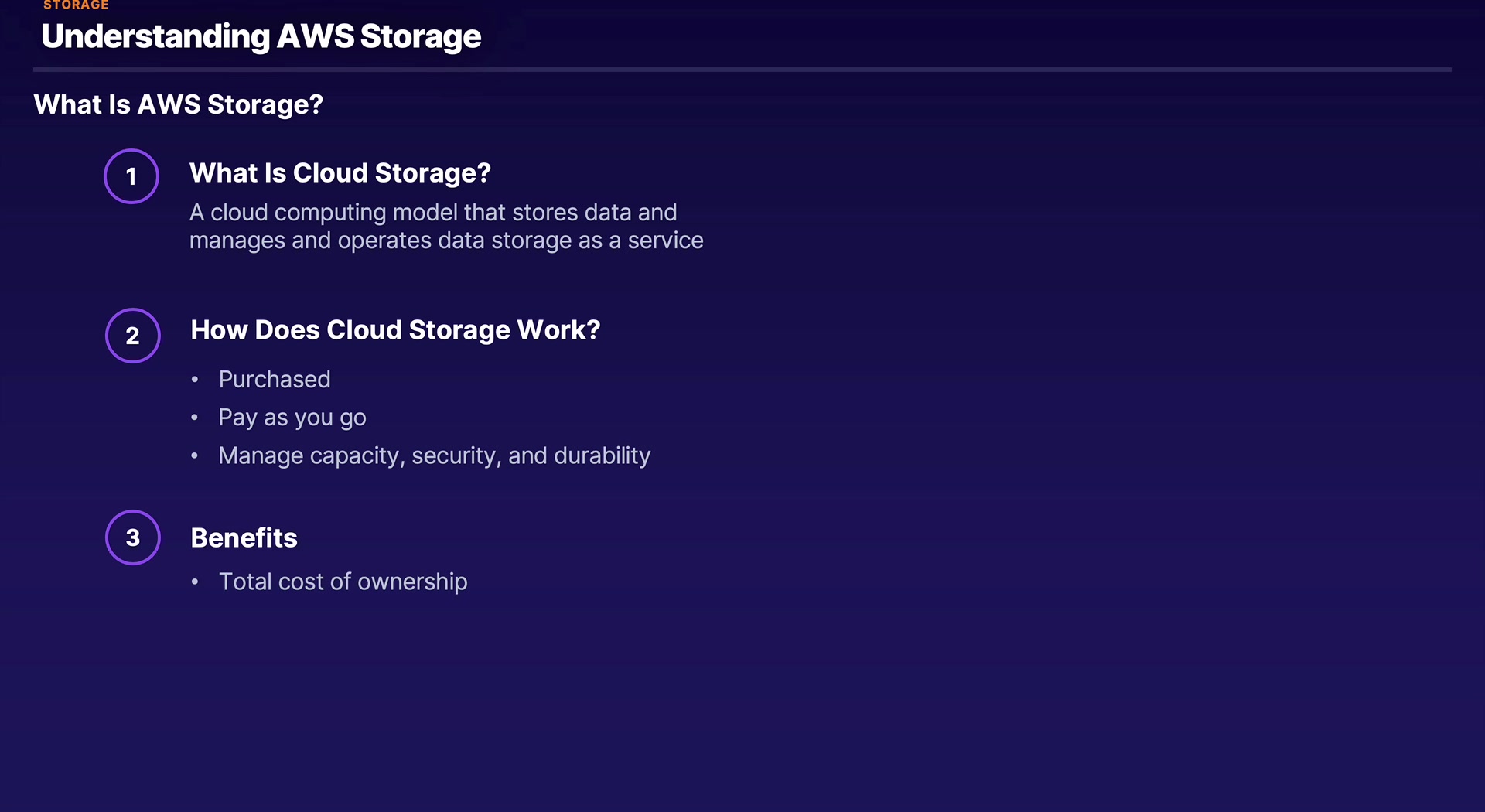Click the horizontal divider line under title
This screenshot has width=1485, height=812.
click(x=742, y=70)
